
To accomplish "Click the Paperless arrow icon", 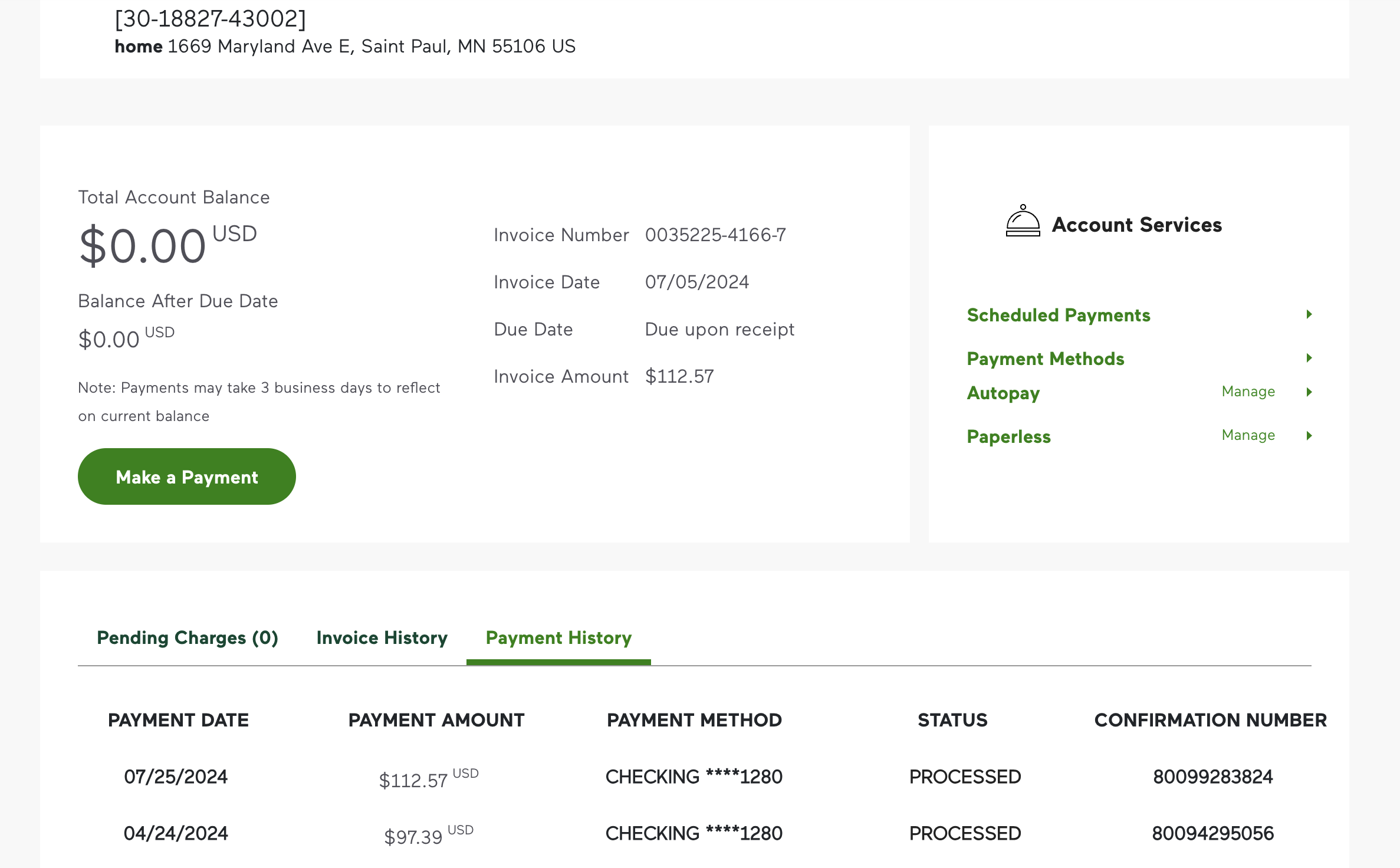I will pos(1309,436).
